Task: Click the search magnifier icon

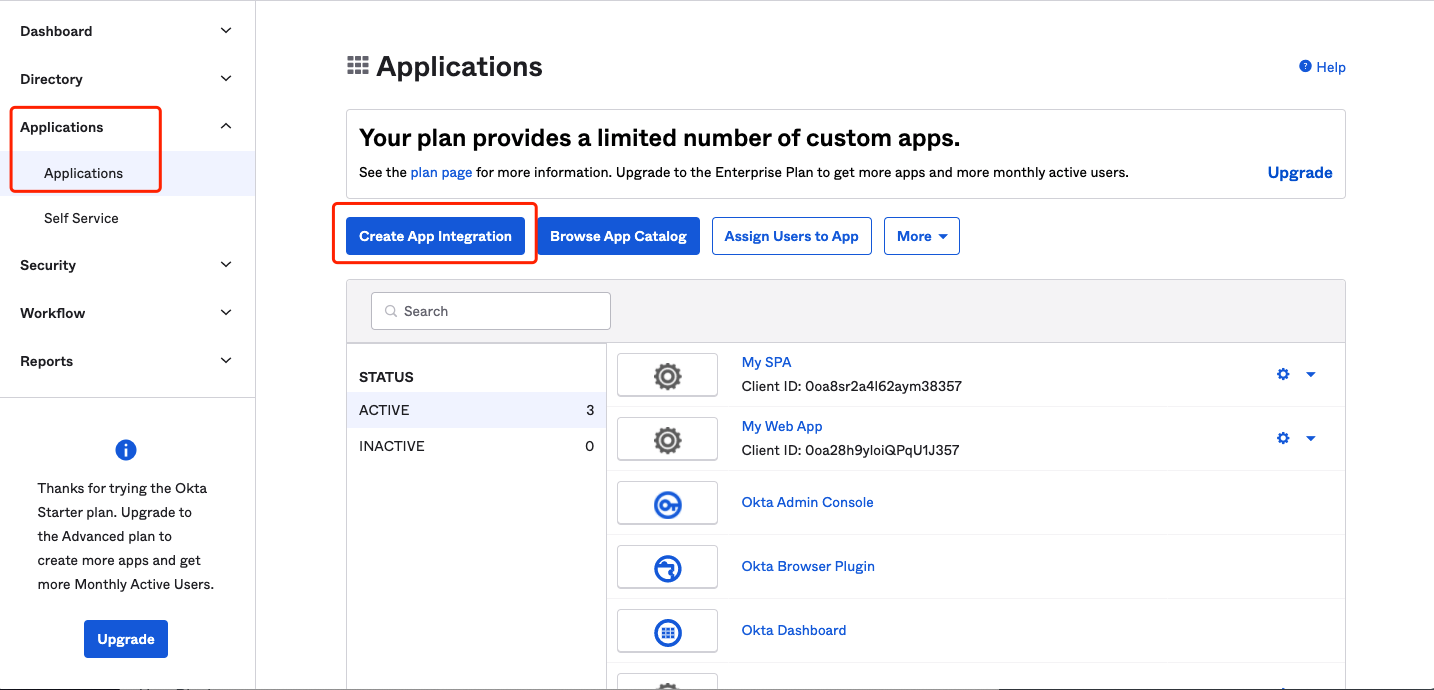Action: 390,312
